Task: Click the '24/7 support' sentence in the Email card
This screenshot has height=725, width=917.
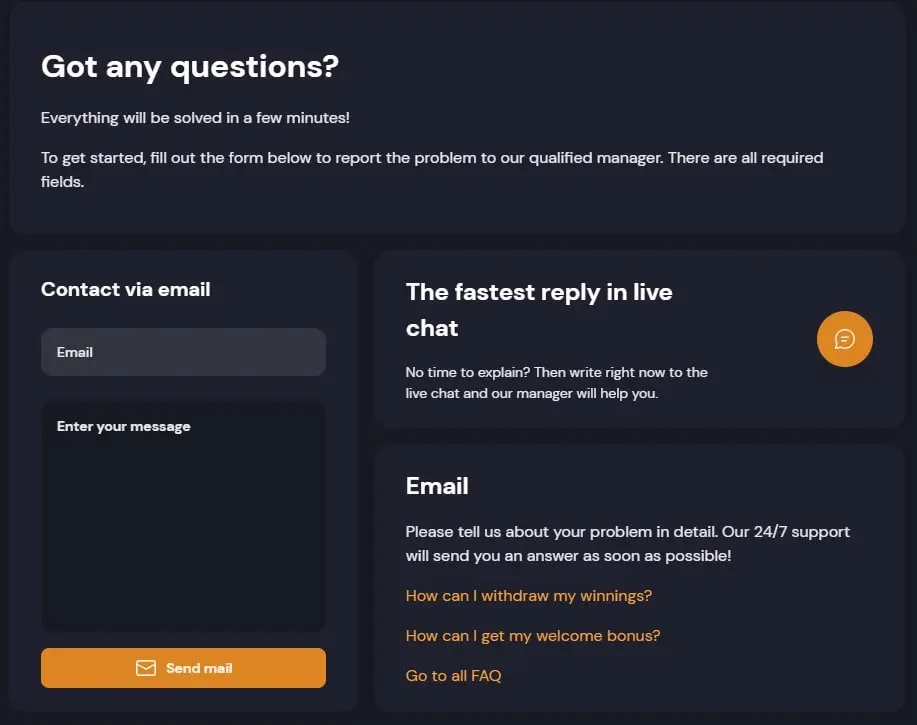Action: pos(568,555)
